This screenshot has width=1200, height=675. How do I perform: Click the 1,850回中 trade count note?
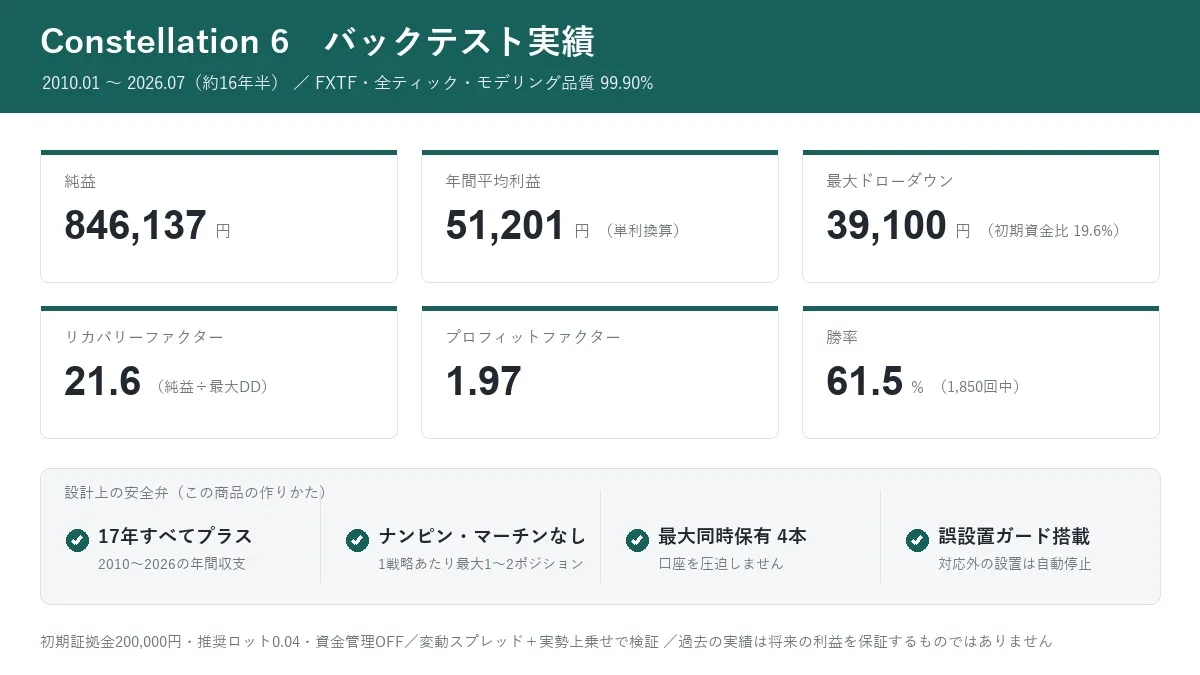click(x=979, y=387)
